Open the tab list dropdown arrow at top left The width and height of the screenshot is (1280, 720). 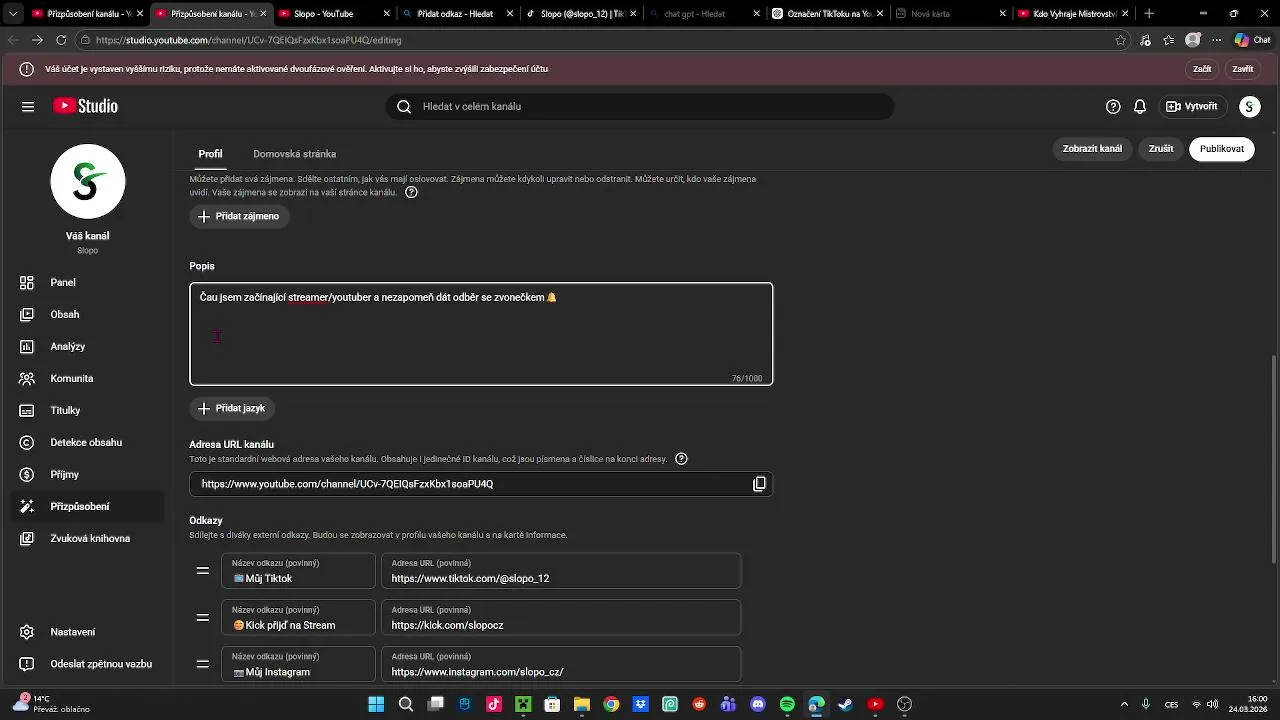pos(13,14)
